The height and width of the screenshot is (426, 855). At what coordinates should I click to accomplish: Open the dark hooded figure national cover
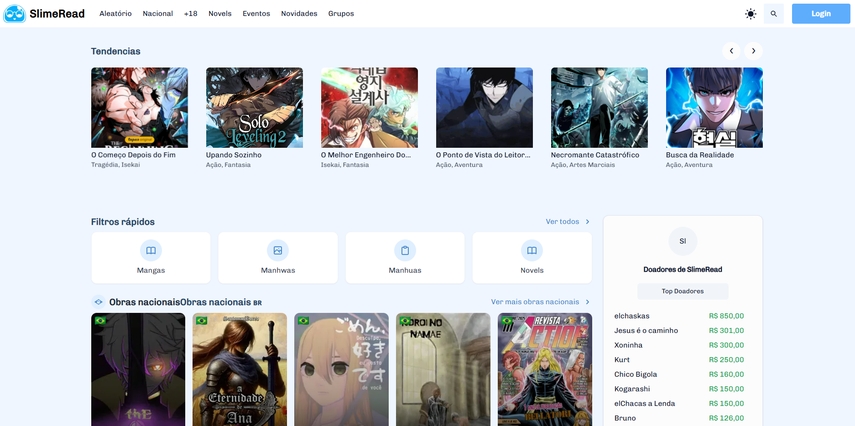pos(138,369)
